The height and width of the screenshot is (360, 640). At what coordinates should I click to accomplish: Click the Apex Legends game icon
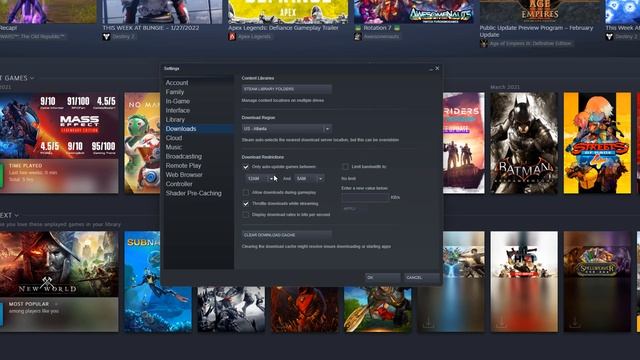pyautogui.click(x=232, y=36)
